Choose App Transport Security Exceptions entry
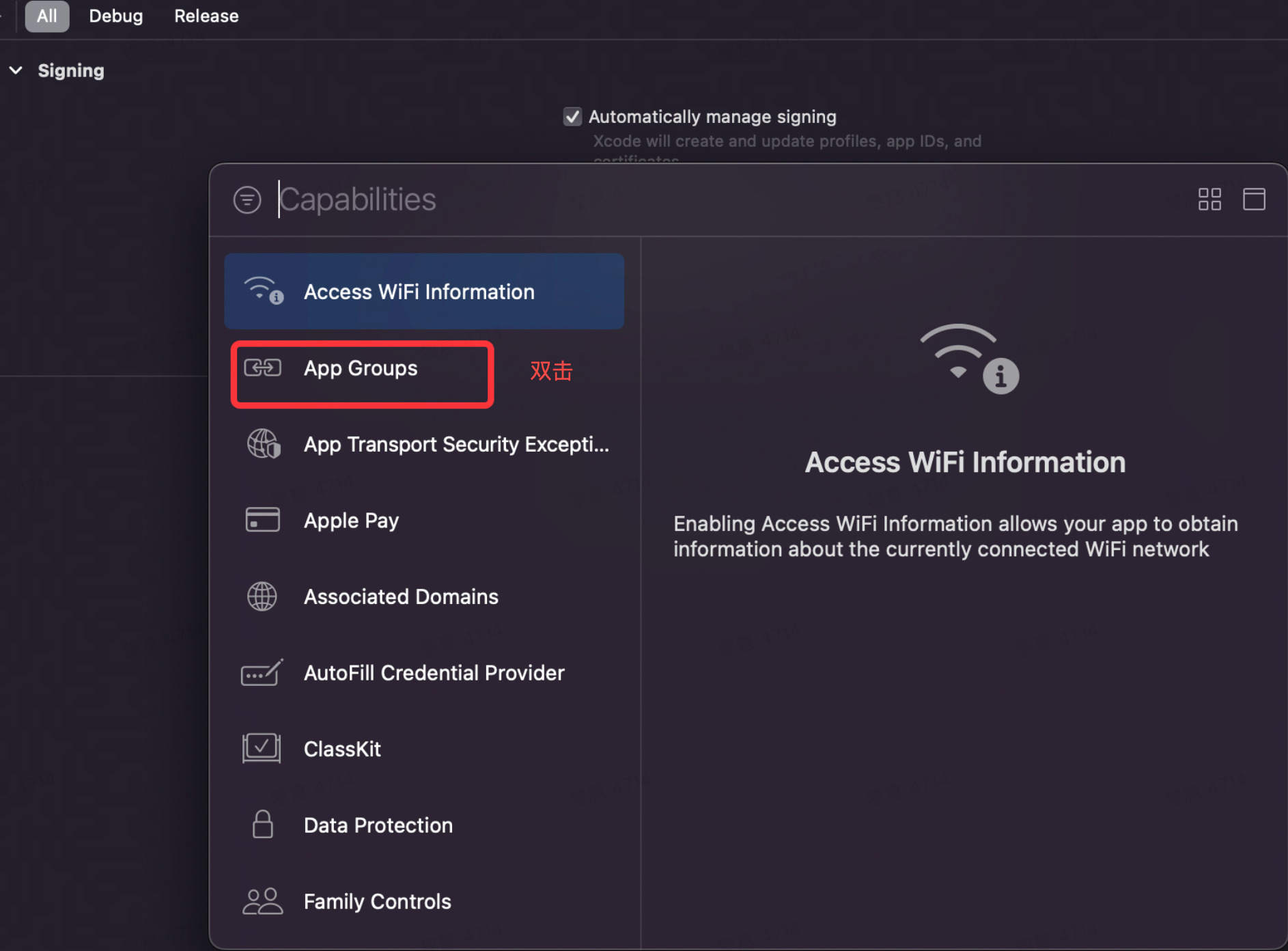The width and height of the screenshot is (1288, 951). (x=424, y=444)
